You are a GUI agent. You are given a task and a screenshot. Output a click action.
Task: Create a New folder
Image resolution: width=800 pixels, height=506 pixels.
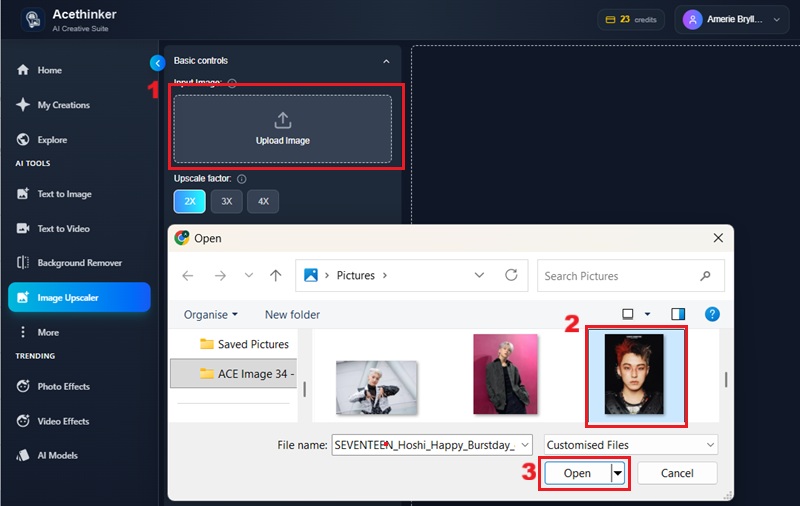(x=292, y=315)
